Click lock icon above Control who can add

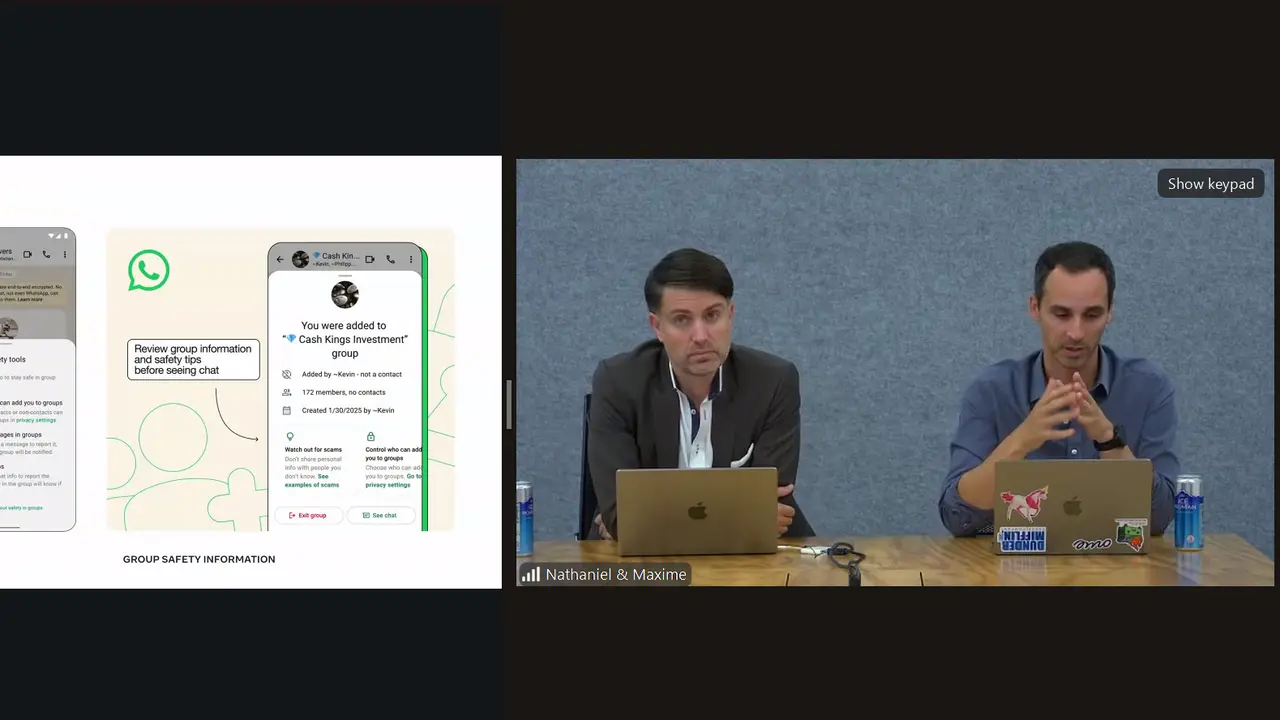[370, 437]
